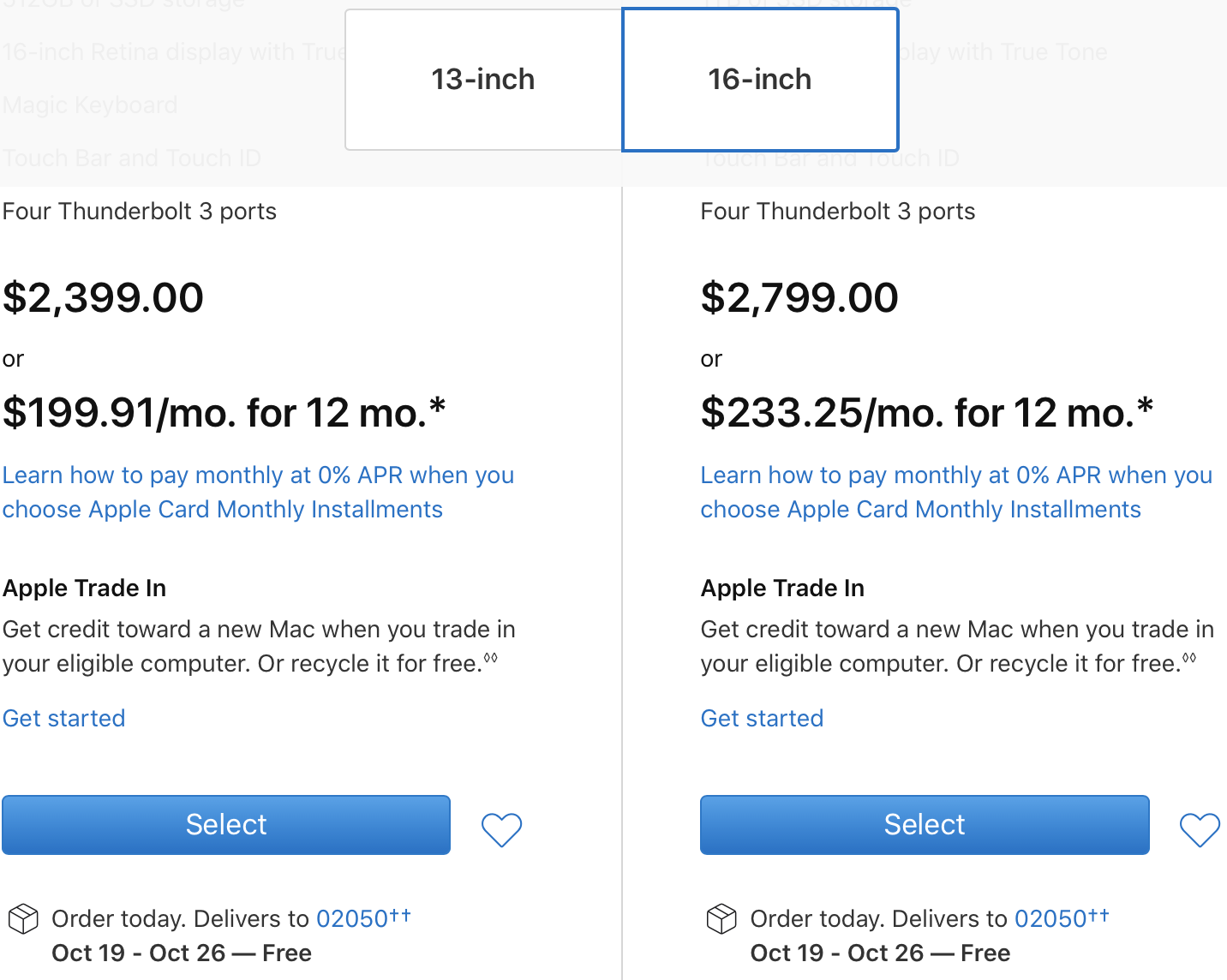Click the delivery box icon under left Select
The width and height of the screenshot is (1227, 980).
(x=23, y=919)
